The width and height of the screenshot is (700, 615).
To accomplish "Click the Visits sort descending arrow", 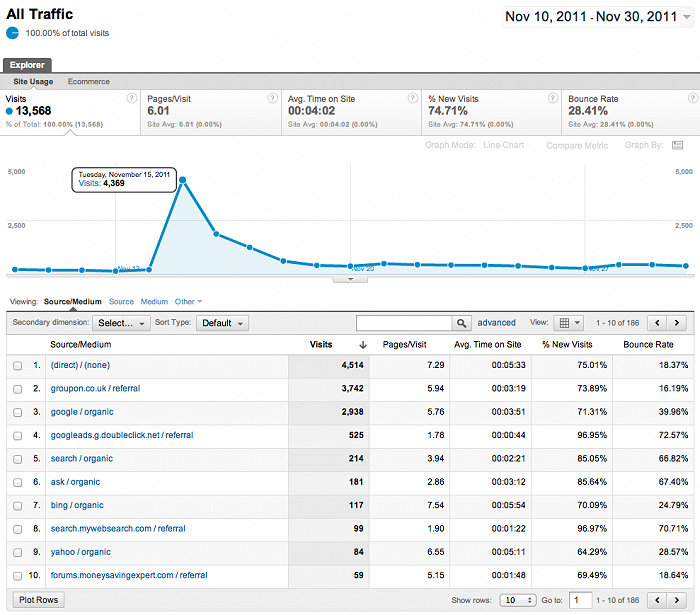I will coord(363,345).
